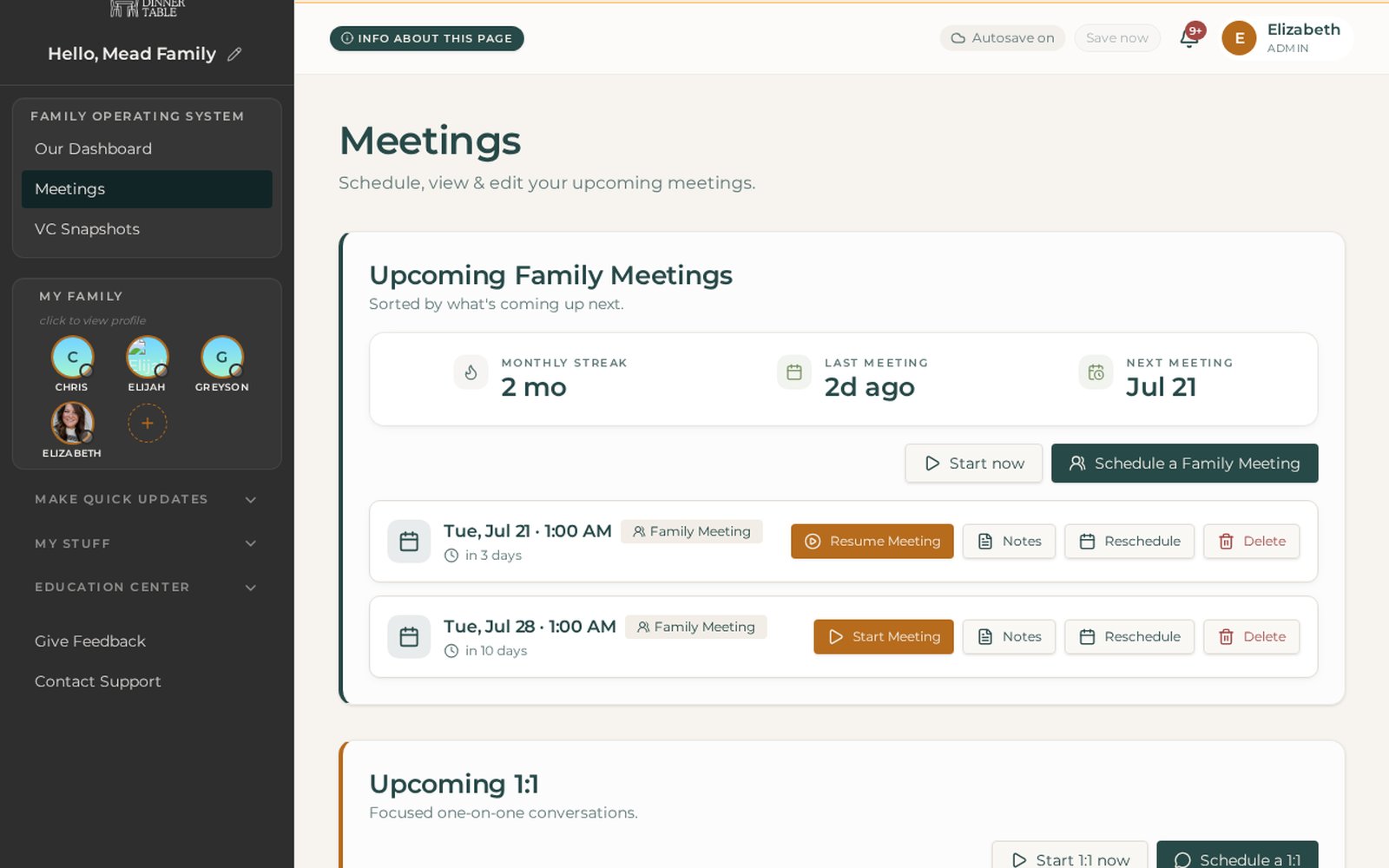
Task: Open VC Snapshots in the sidebar
Action: tap(147, 229)
